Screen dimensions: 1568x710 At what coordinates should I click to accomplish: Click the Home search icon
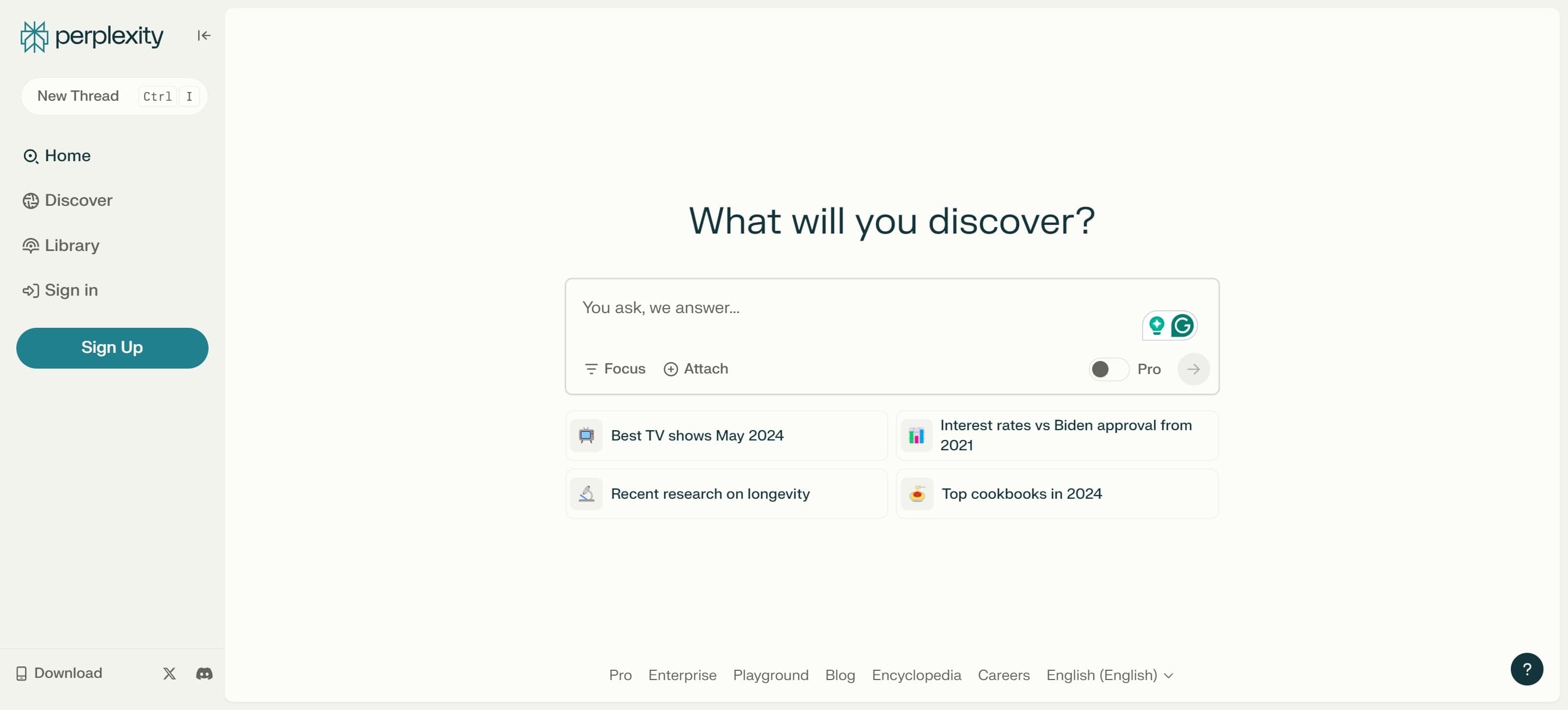coord(30,156)
